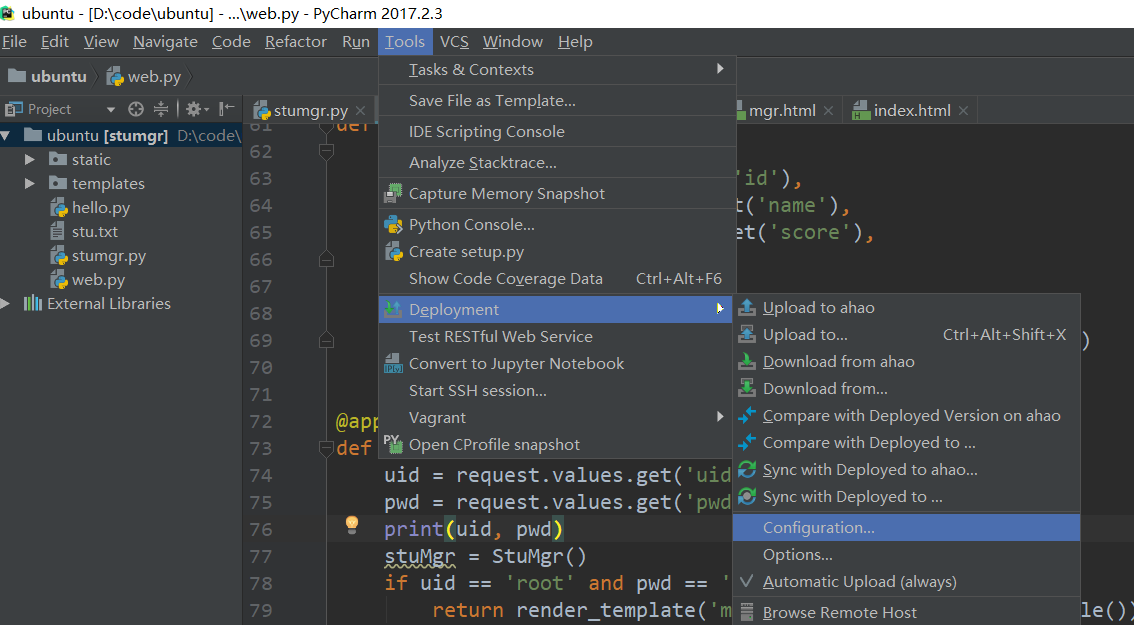The height and width of the screenshot is (625, 1134).
Task: Toggle Automatic Upload (always) option
Action: click(906, 582)
